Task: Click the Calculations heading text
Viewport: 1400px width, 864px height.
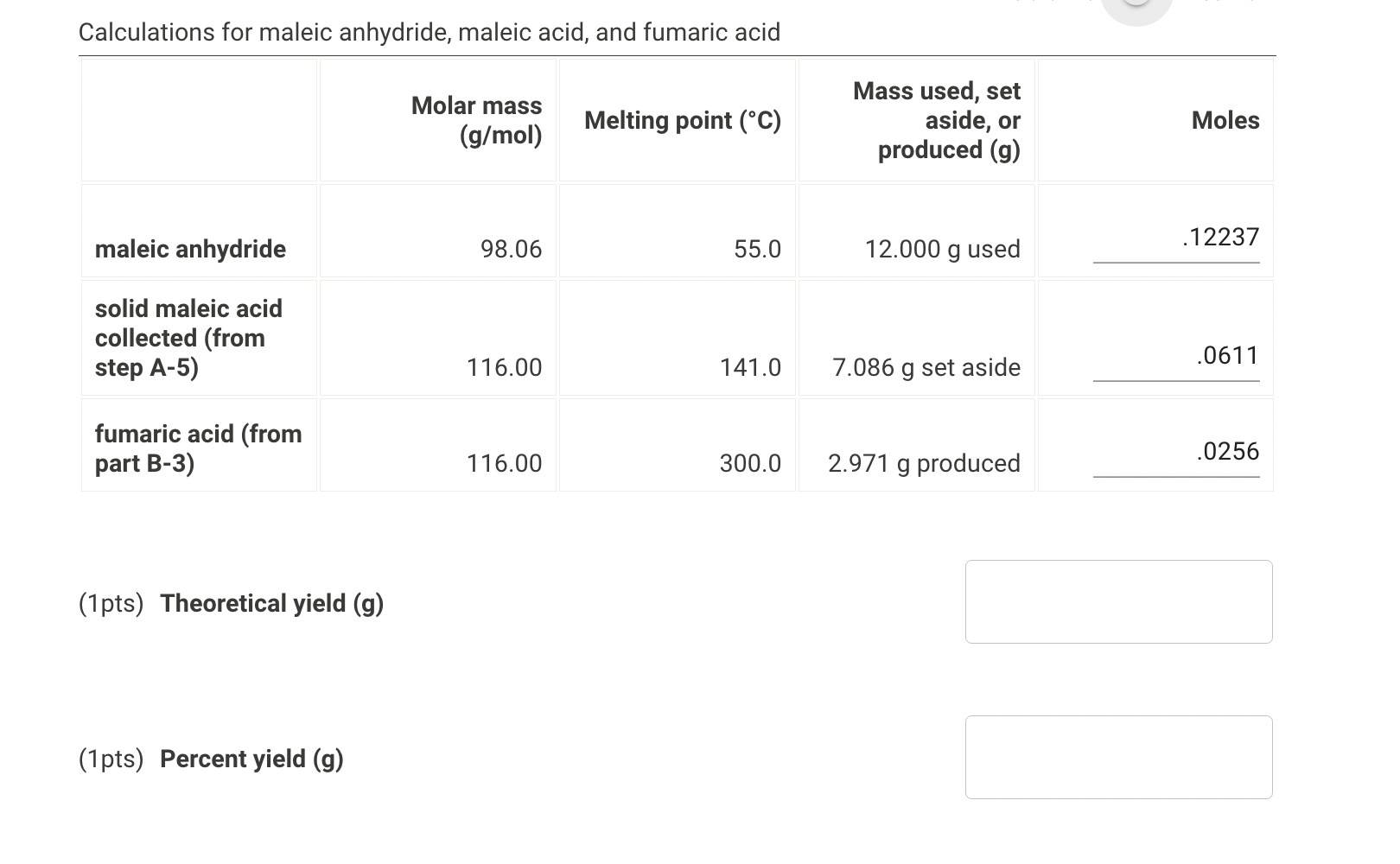Action: tap(430, 32)
